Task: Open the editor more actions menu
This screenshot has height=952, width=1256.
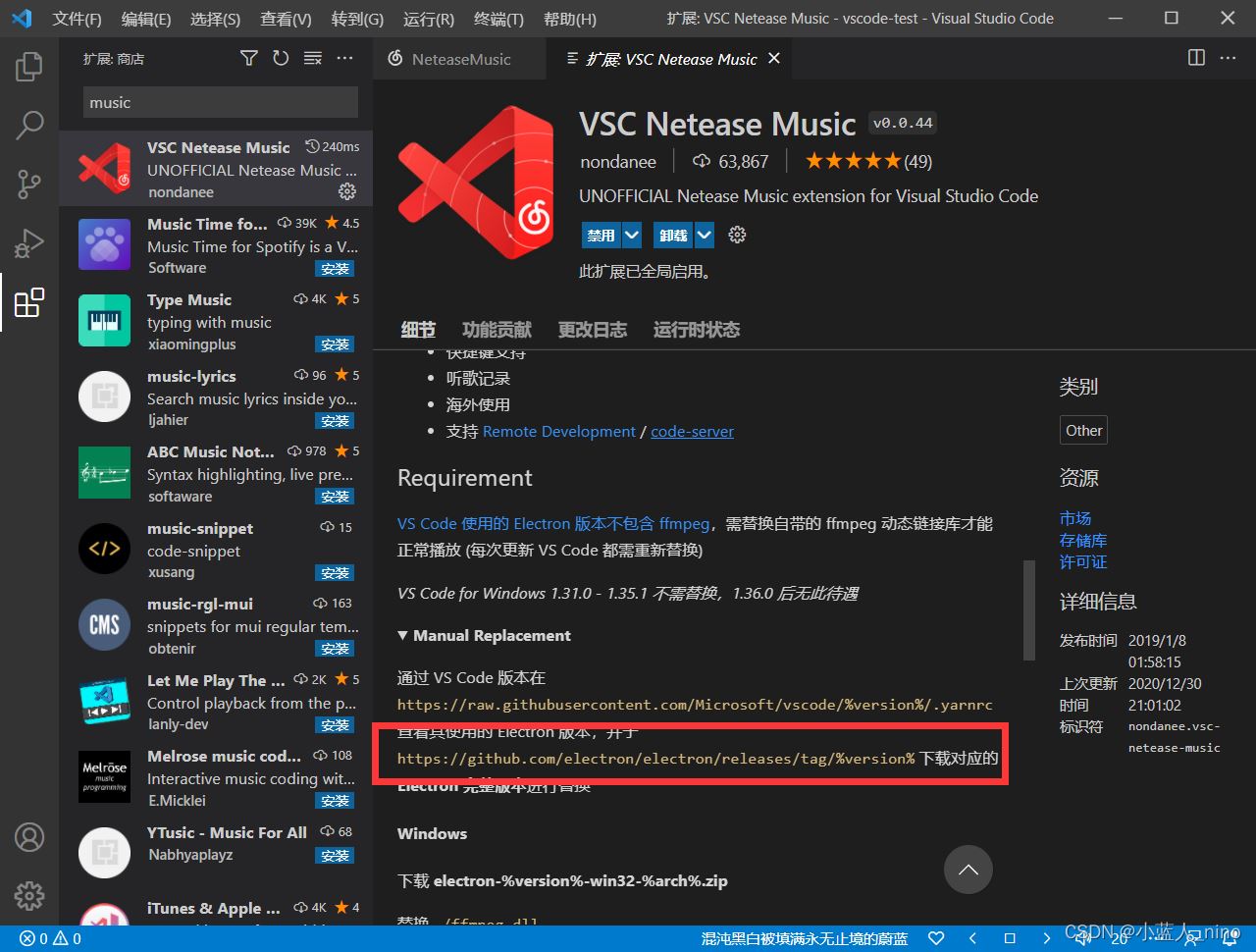Action: (1228, 59)
